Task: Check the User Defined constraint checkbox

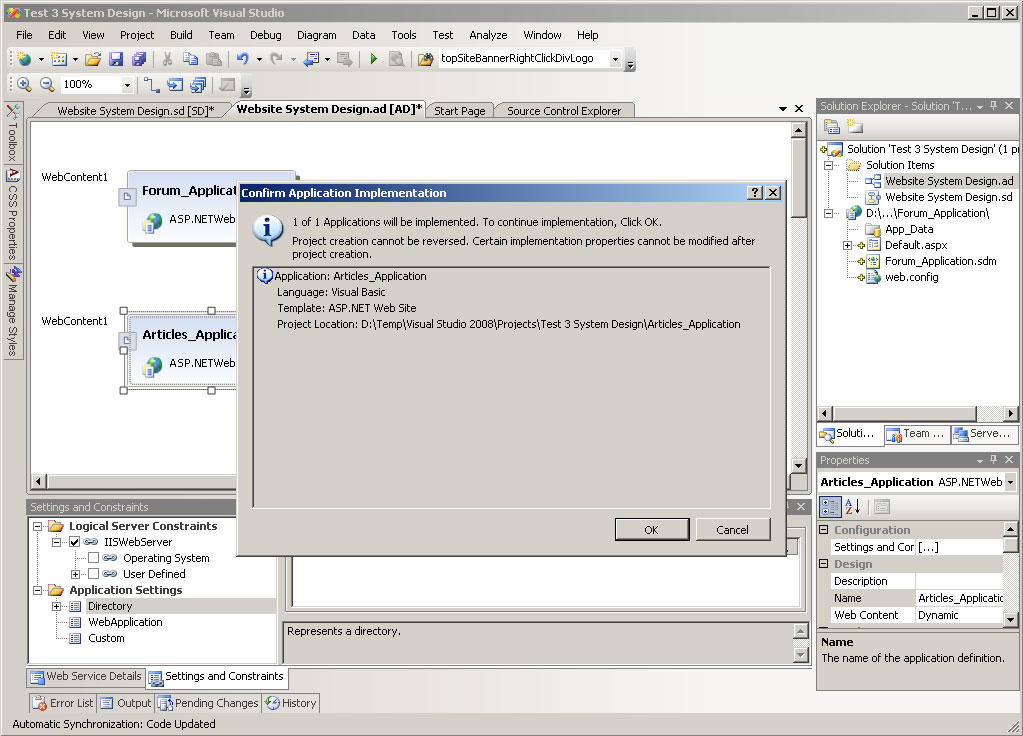Action: point(93,574)
